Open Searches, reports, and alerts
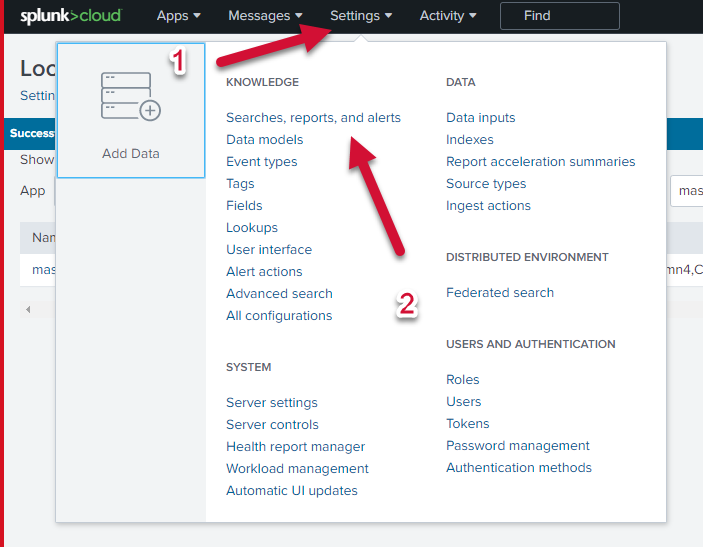This screenshot has height=547, width=703. [313, 118]
